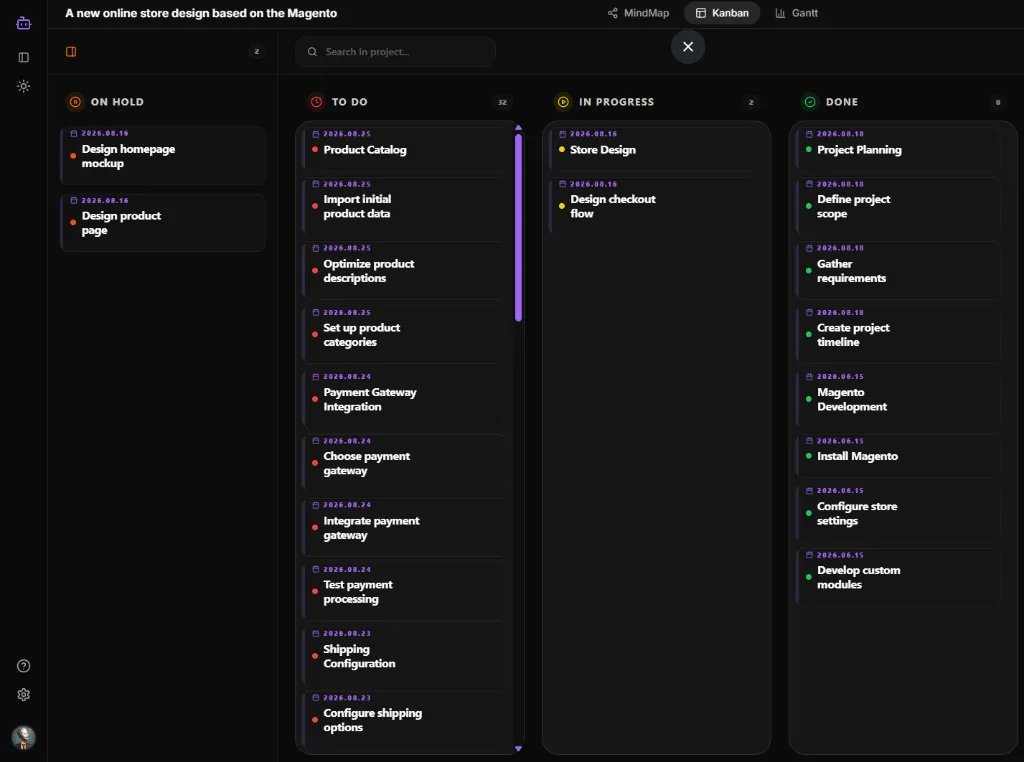Open Test payment processing card
This screenshot has width=1024, height=762.
403,592
